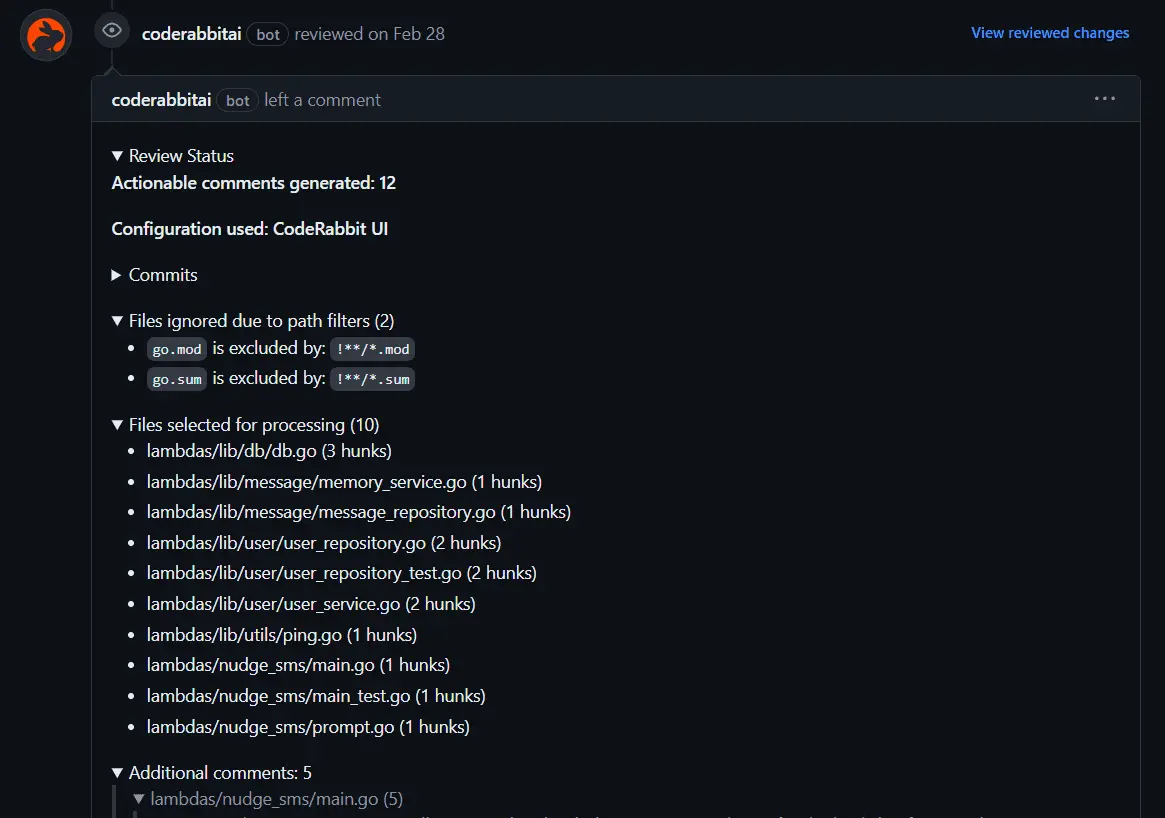Screen dimensions: 1165x818
Task: Click the bot badge in the comment header
Action: (x=237, y=99)
